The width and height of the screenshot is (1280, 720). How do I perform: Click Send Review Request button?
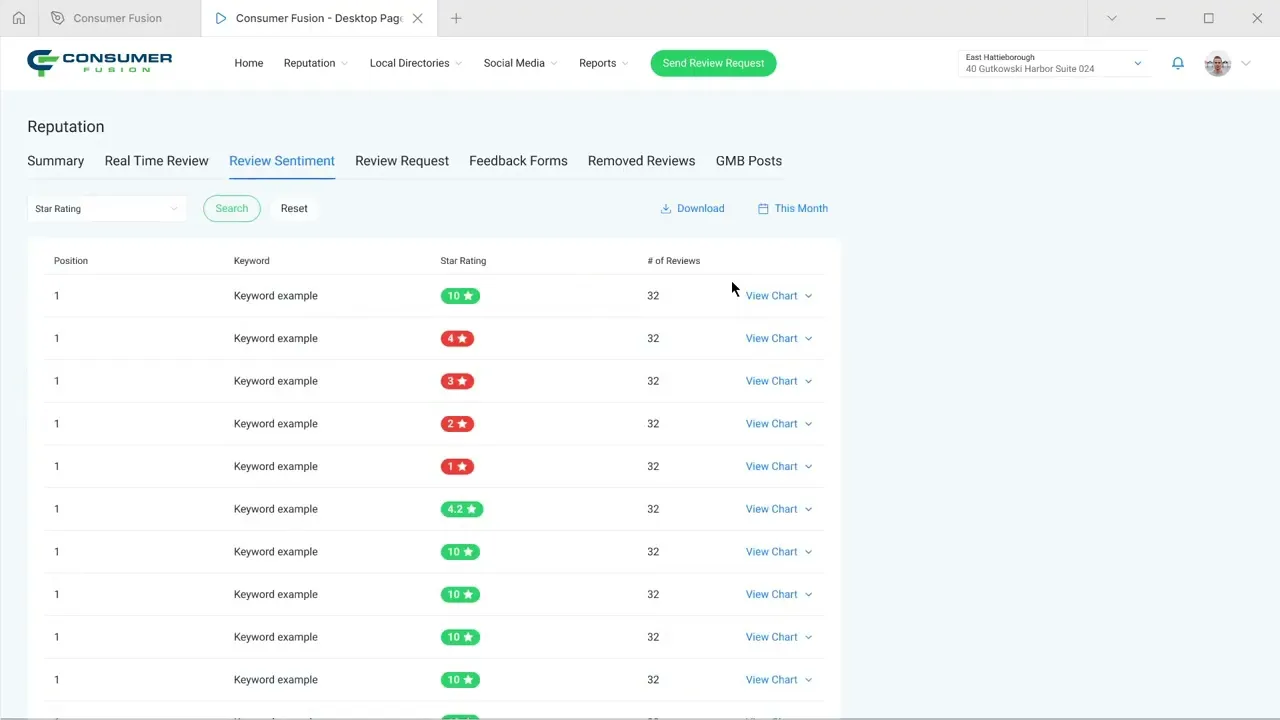tap(713, 63)
